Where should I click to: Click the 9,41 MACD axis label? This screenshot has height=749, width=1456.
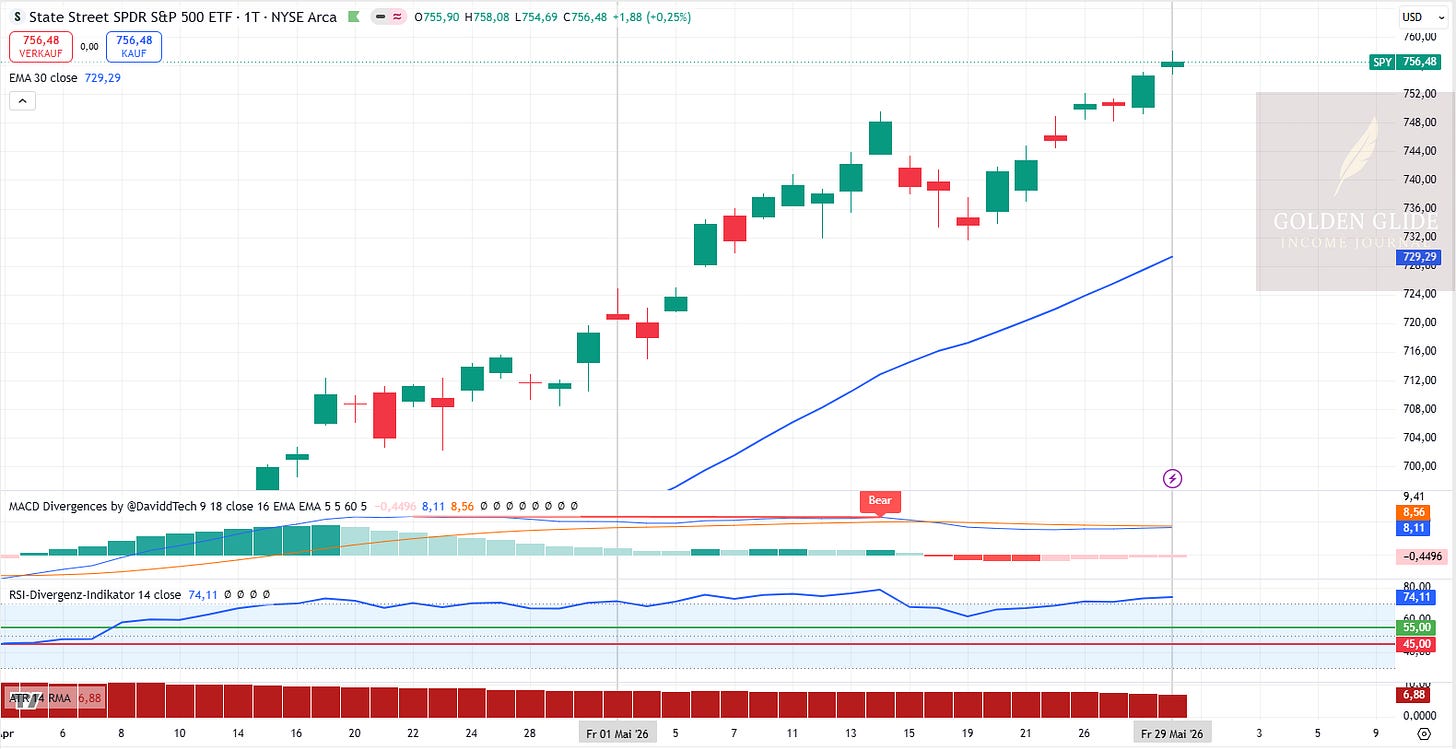pyautogui.click(x=1413, y=495)
